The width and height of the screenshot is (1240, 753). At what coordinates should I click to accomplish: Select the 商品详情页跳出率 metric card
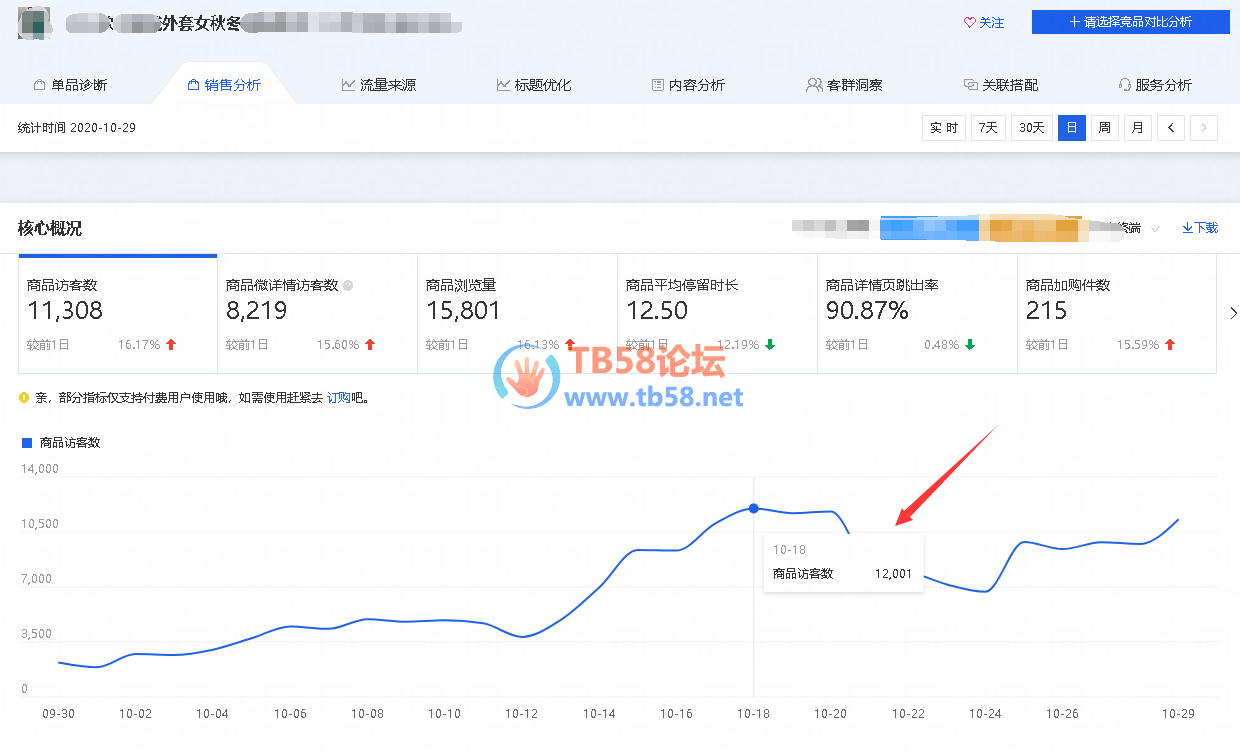click(x=917, y=314)
